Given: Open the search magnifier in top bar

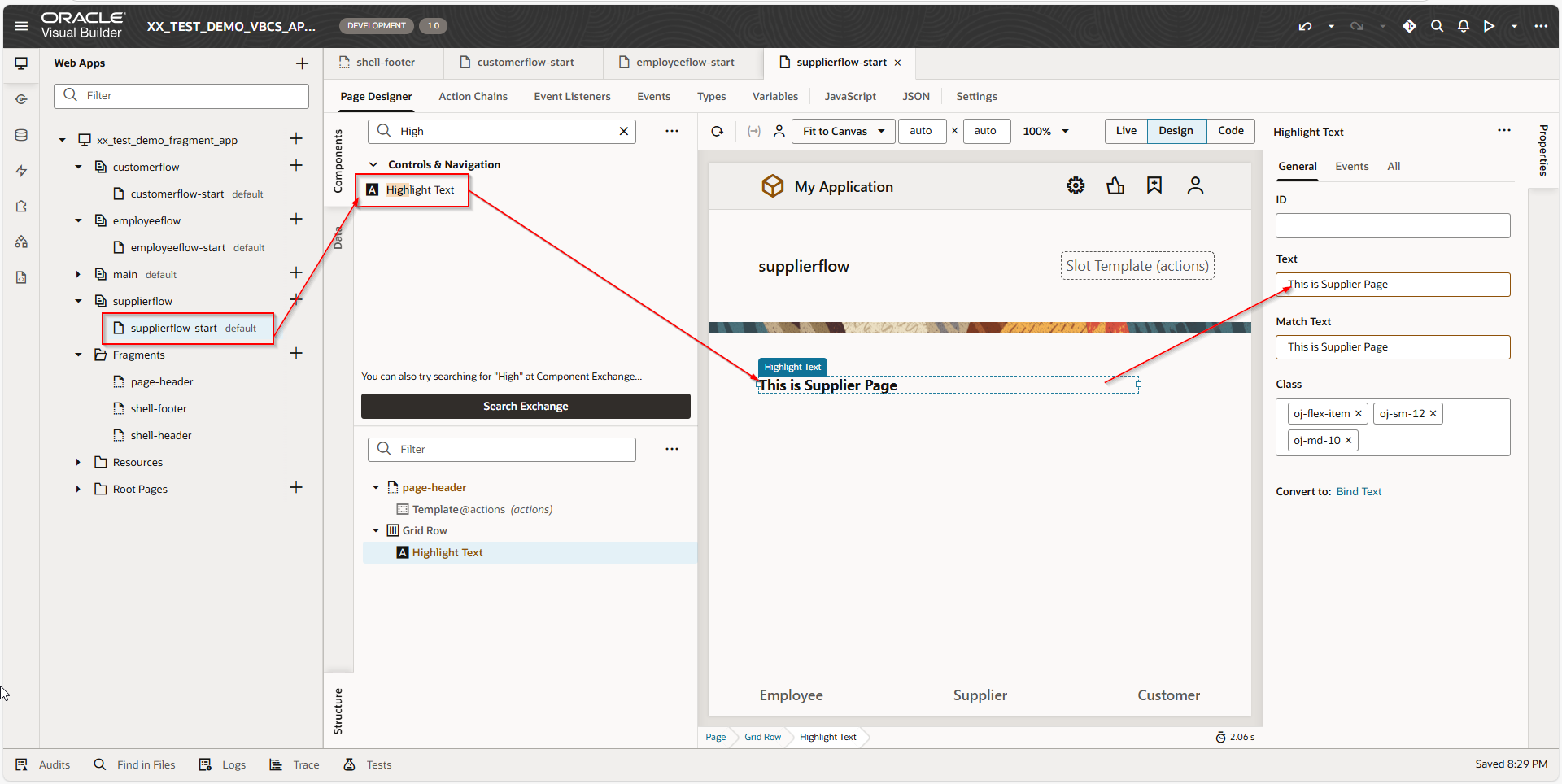Looking at the screenshot, I should pyautogui.click(x=1437, y=26).
